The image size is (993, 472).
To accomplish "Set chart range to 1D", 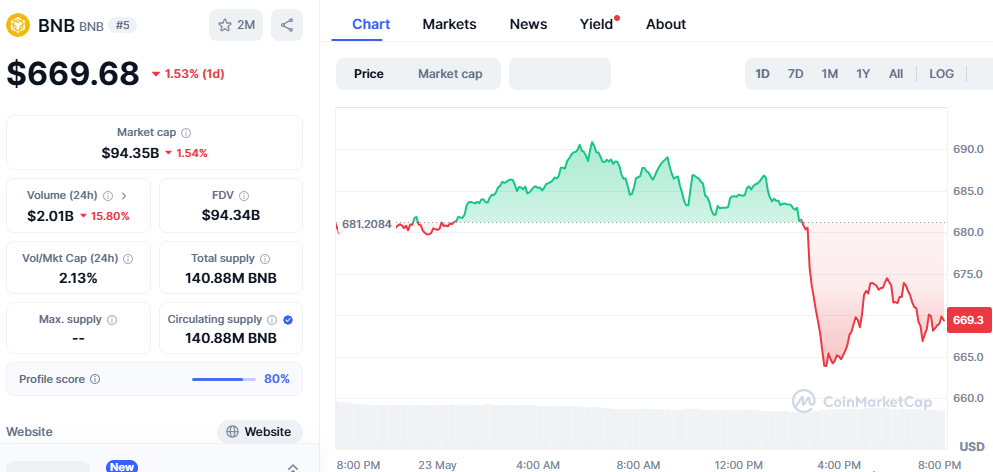I will pos(762,74).
